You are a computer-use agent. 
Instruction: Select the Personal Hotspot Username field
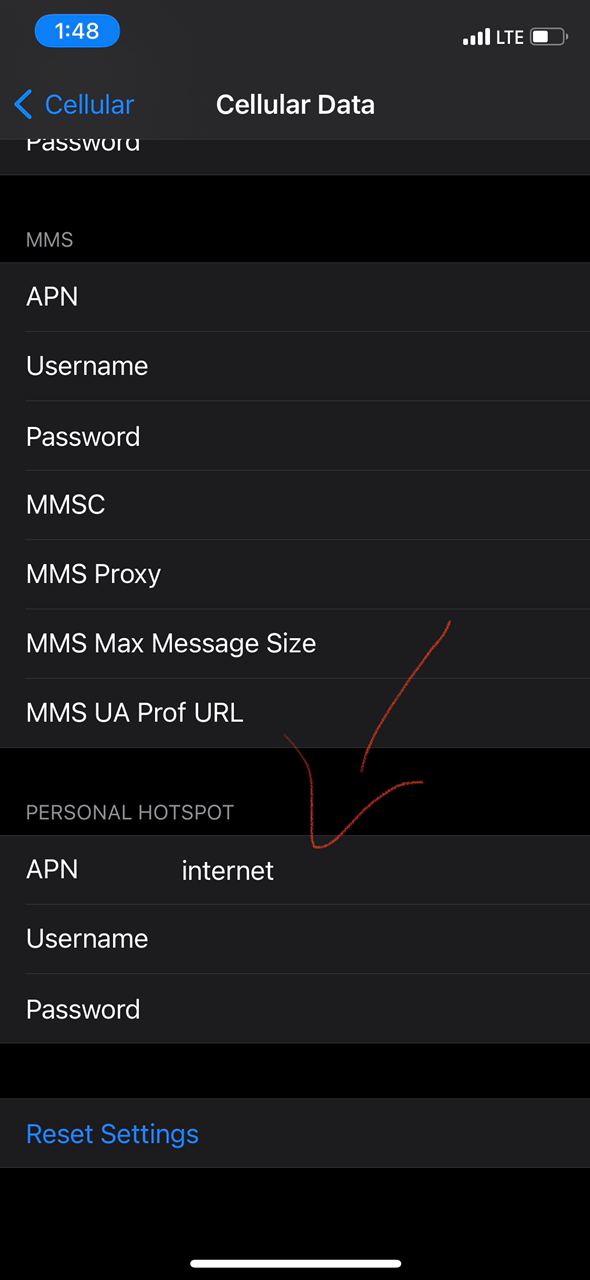(295, 939)
